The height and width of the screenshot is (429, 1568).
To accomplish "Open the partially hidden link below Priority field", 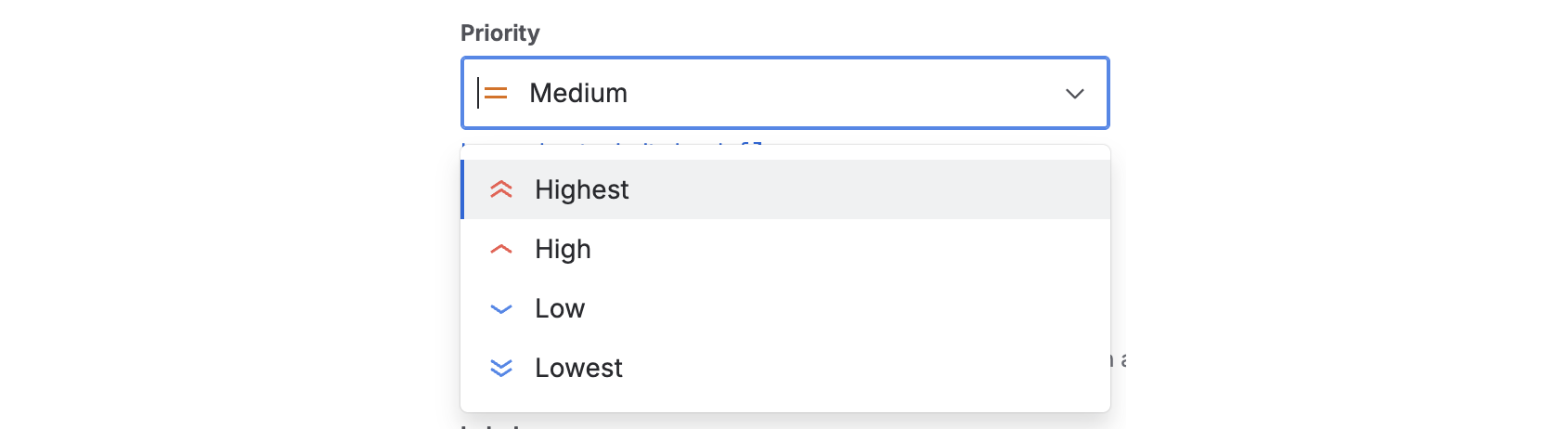I will pos(613,145).
